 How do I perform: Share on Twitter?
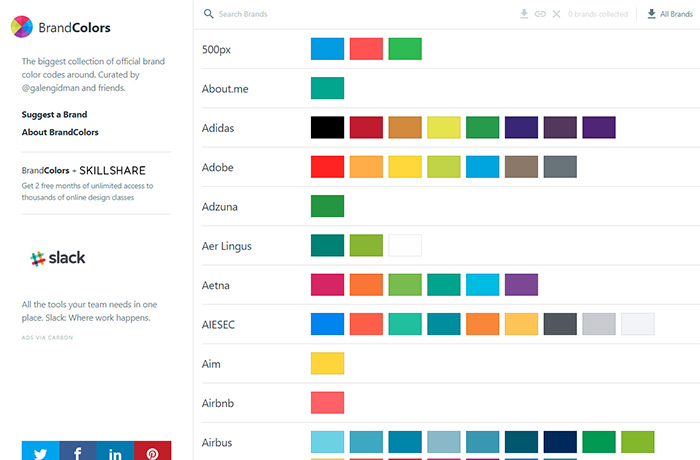pos(40,451)
